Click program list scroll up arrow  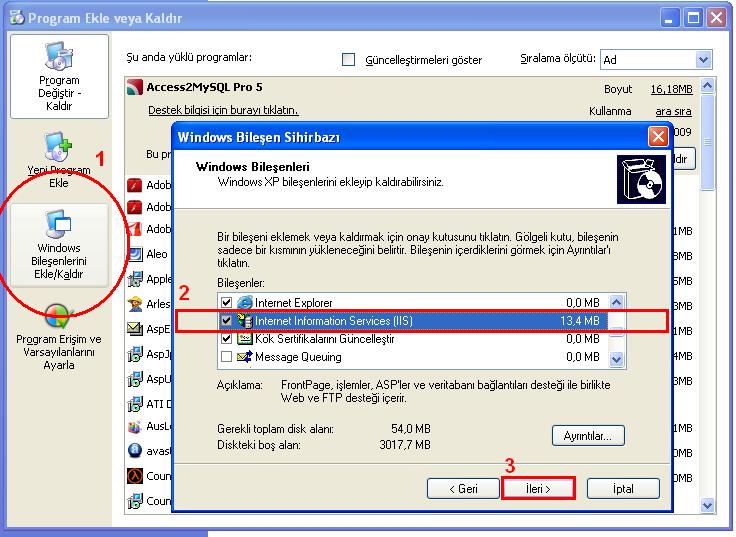707,85
